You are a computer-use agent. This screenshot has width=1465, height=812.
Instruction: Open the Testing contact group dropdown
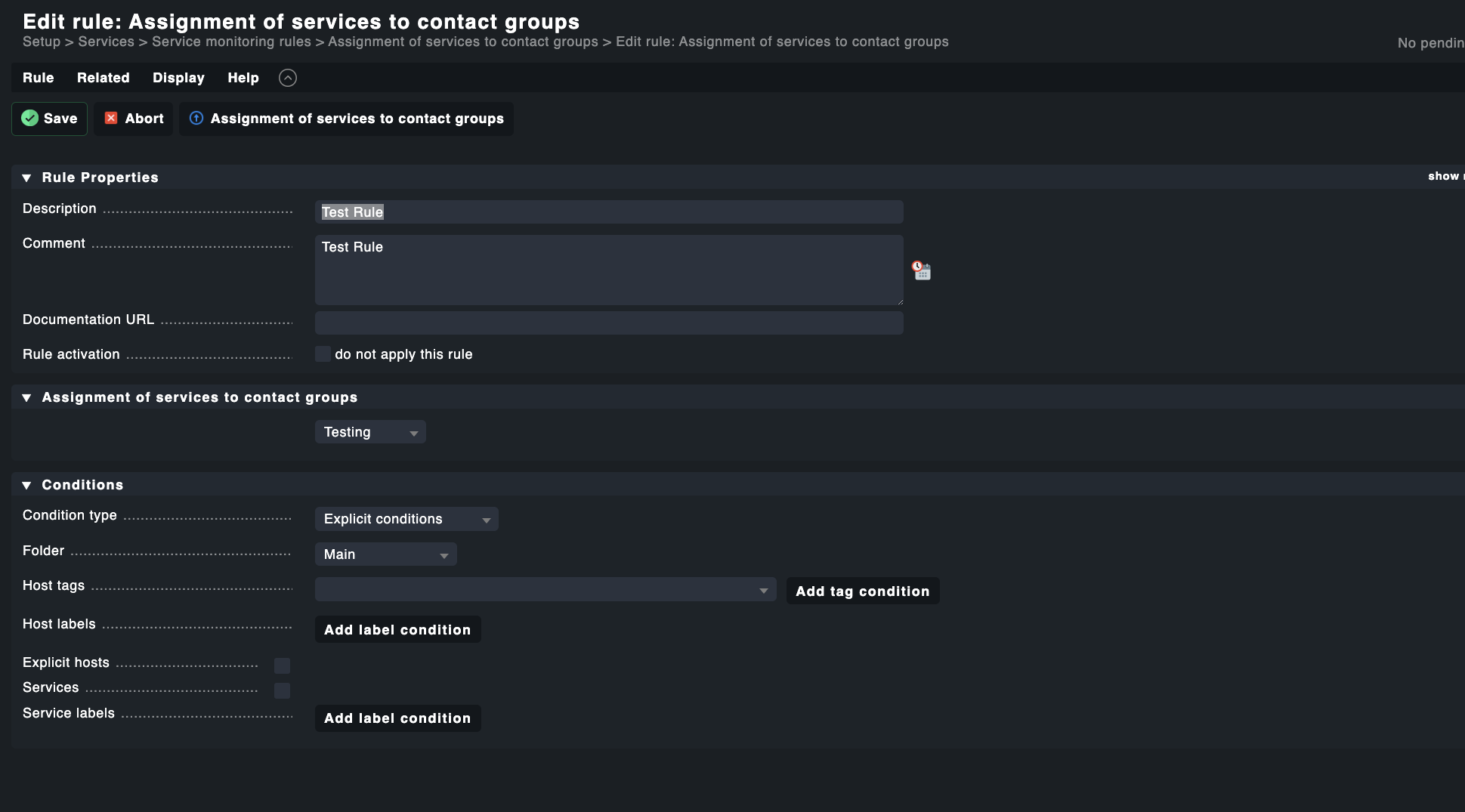[x=370, y=432]
